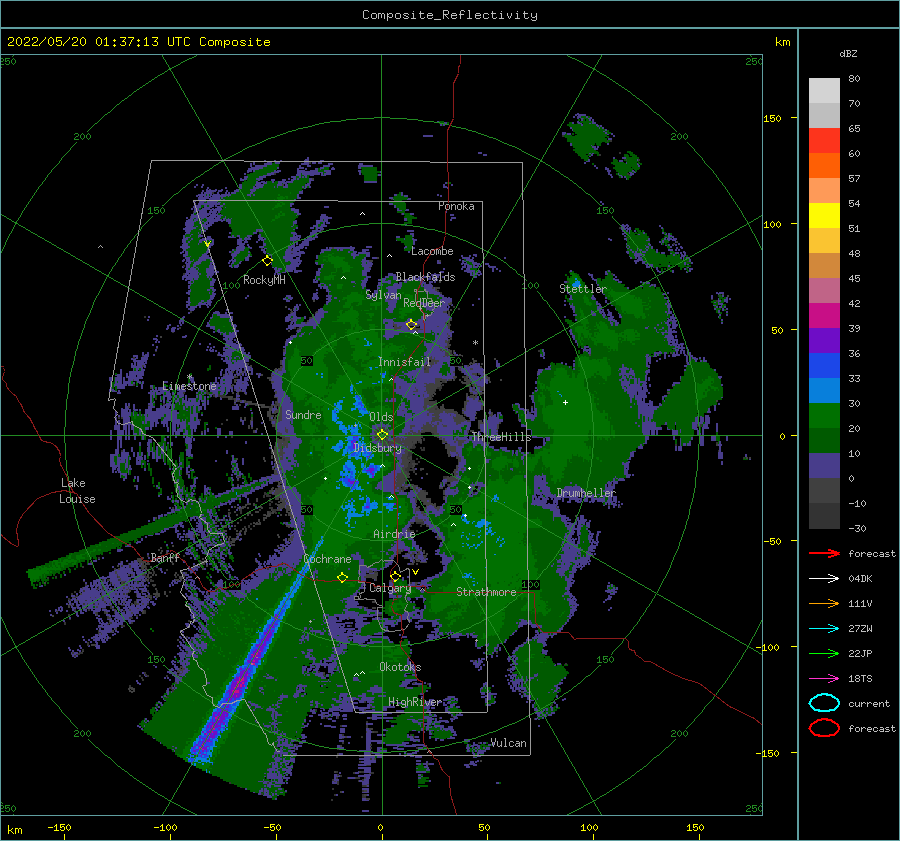The height and width of the screenshot is (841, 900).
Task: Click the Vulcan city label
Action: tap(508, 743)
